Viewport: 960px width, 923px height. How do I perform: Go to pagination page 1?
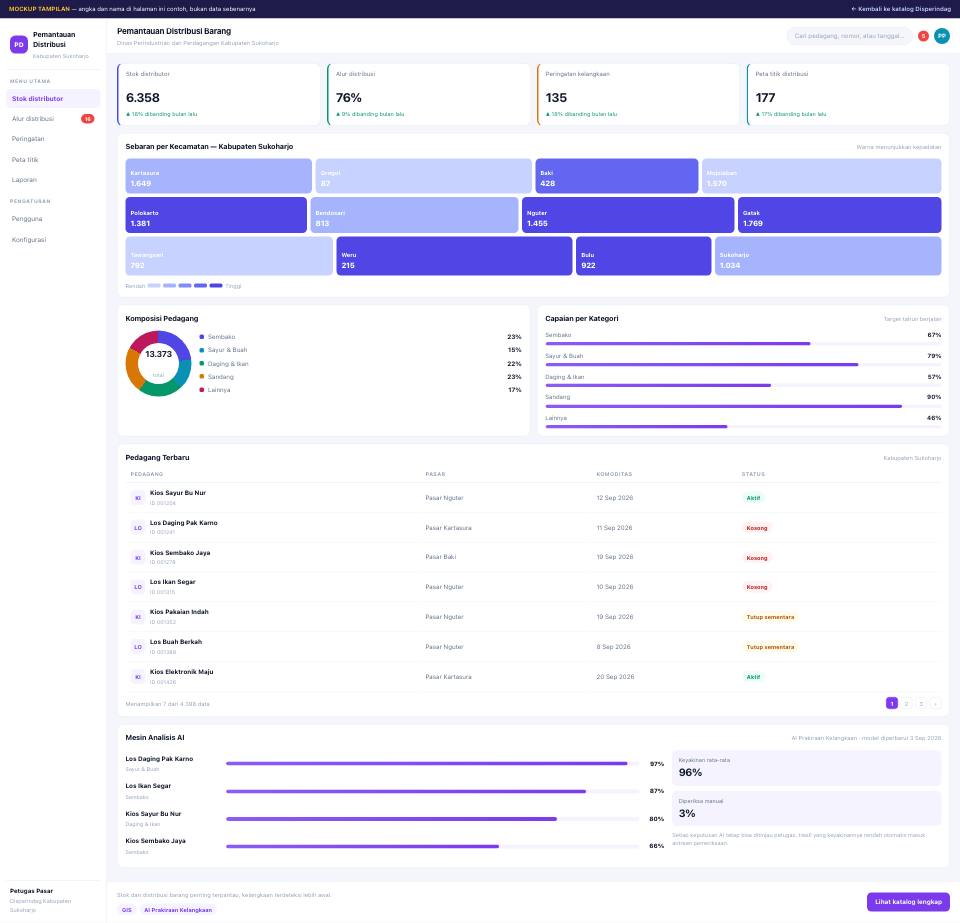click(x=892, y=704)
